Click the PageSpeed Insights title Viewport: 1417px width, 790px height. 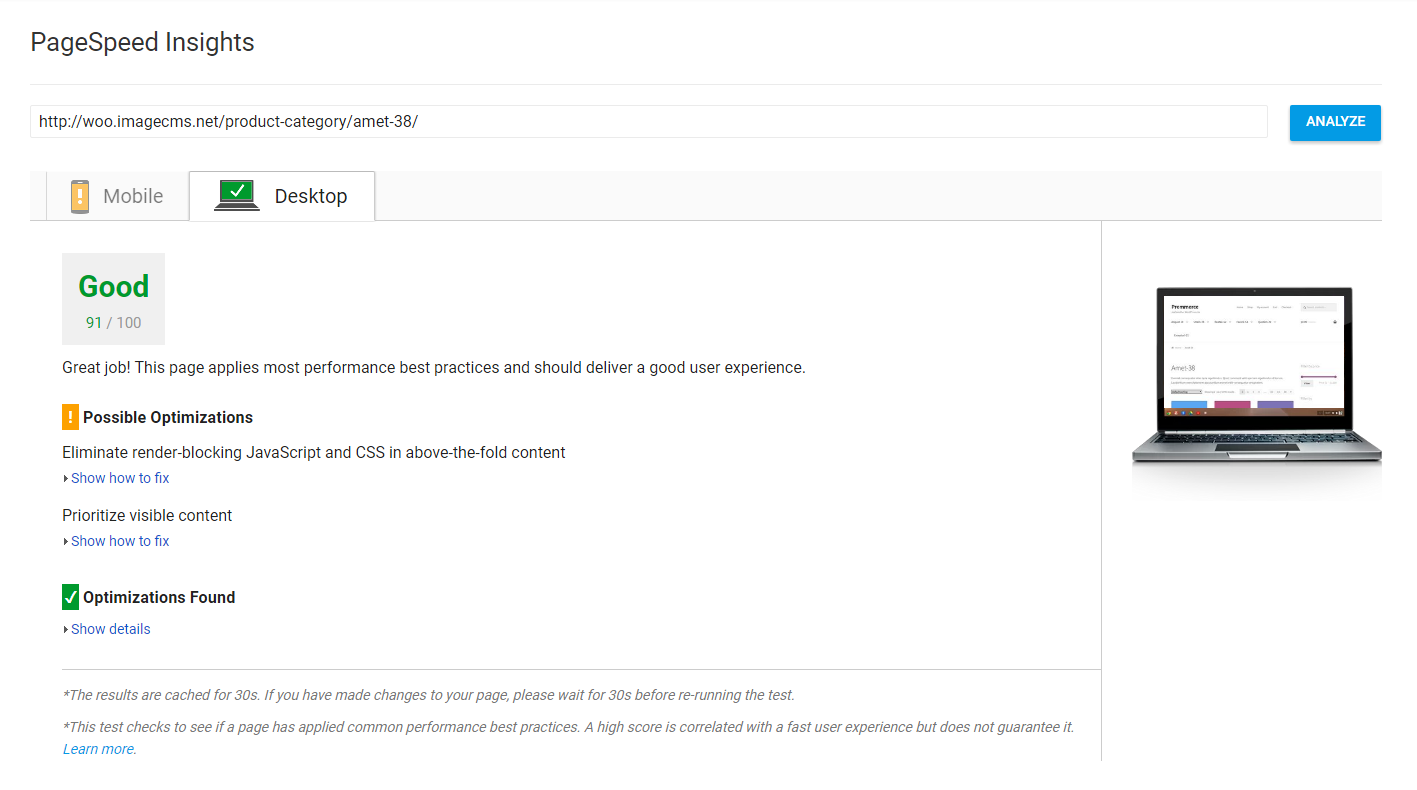[142, 43]
